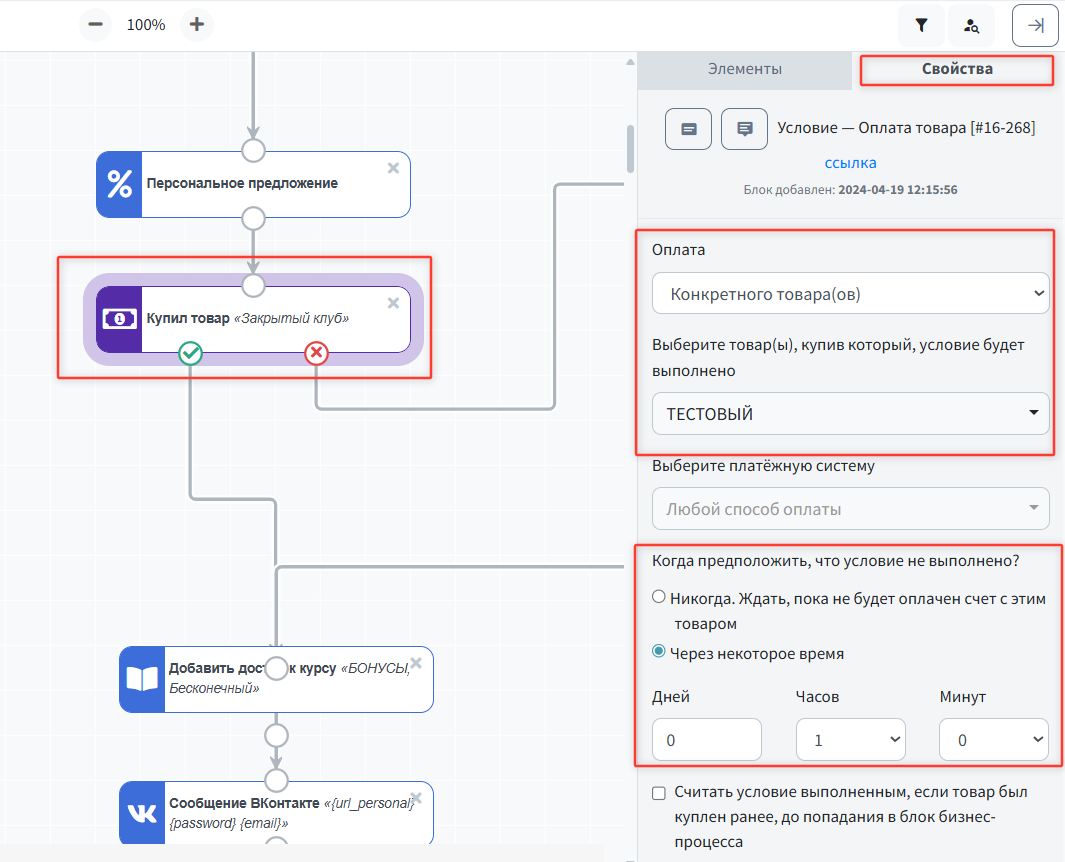Open the Часов hours dropdown
The image size is (1065, 862).
(x=850, y=741)
